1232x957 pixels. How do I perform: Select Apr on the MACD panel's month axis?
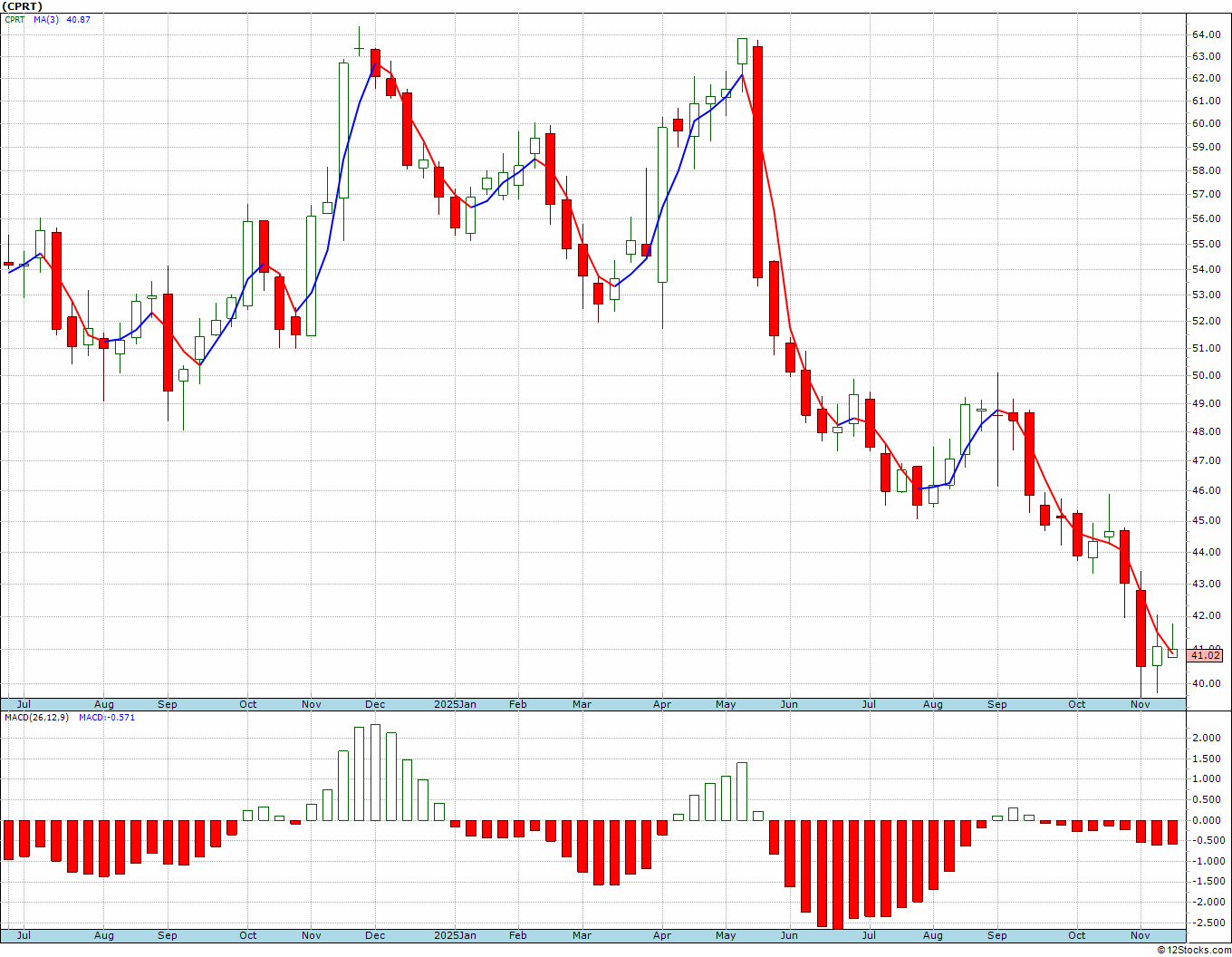pyautogui.click(x=662, y=935)
